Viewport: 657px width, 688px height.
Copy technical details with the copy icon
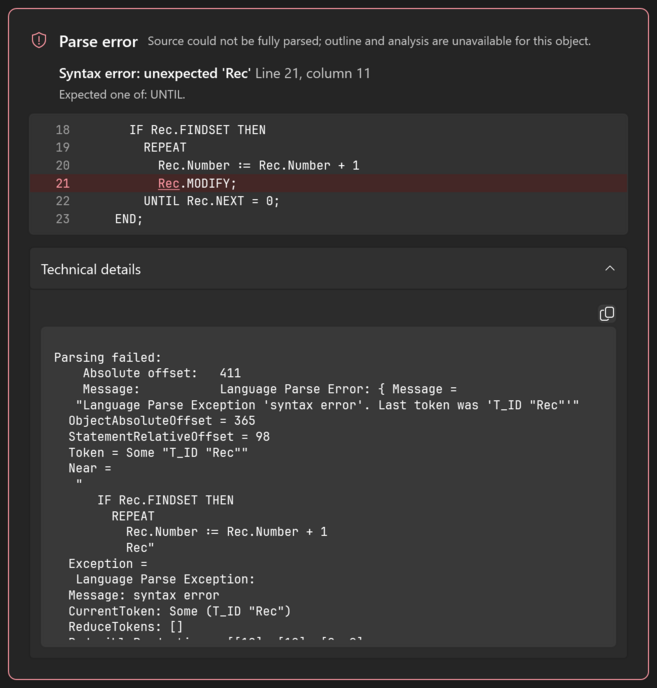(x=607, y=314)
